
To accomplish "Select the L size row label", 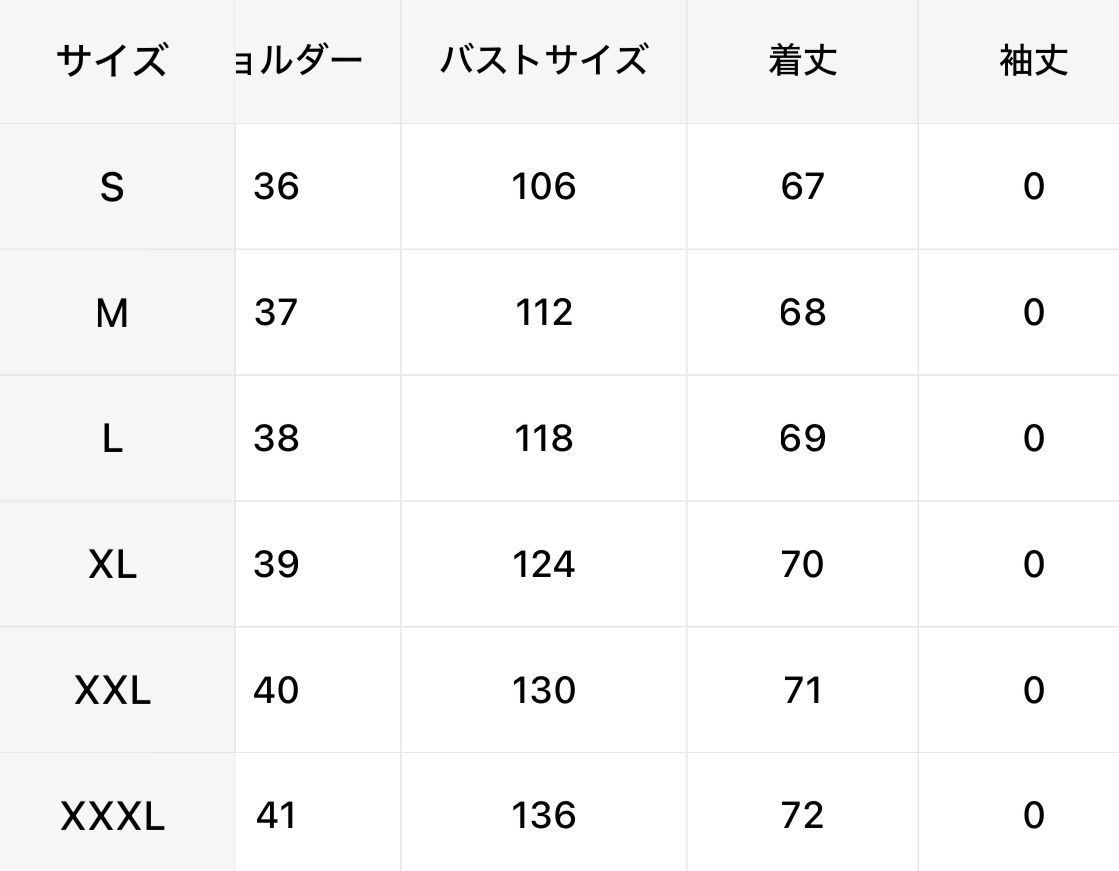I will click(x=111, y=439).
